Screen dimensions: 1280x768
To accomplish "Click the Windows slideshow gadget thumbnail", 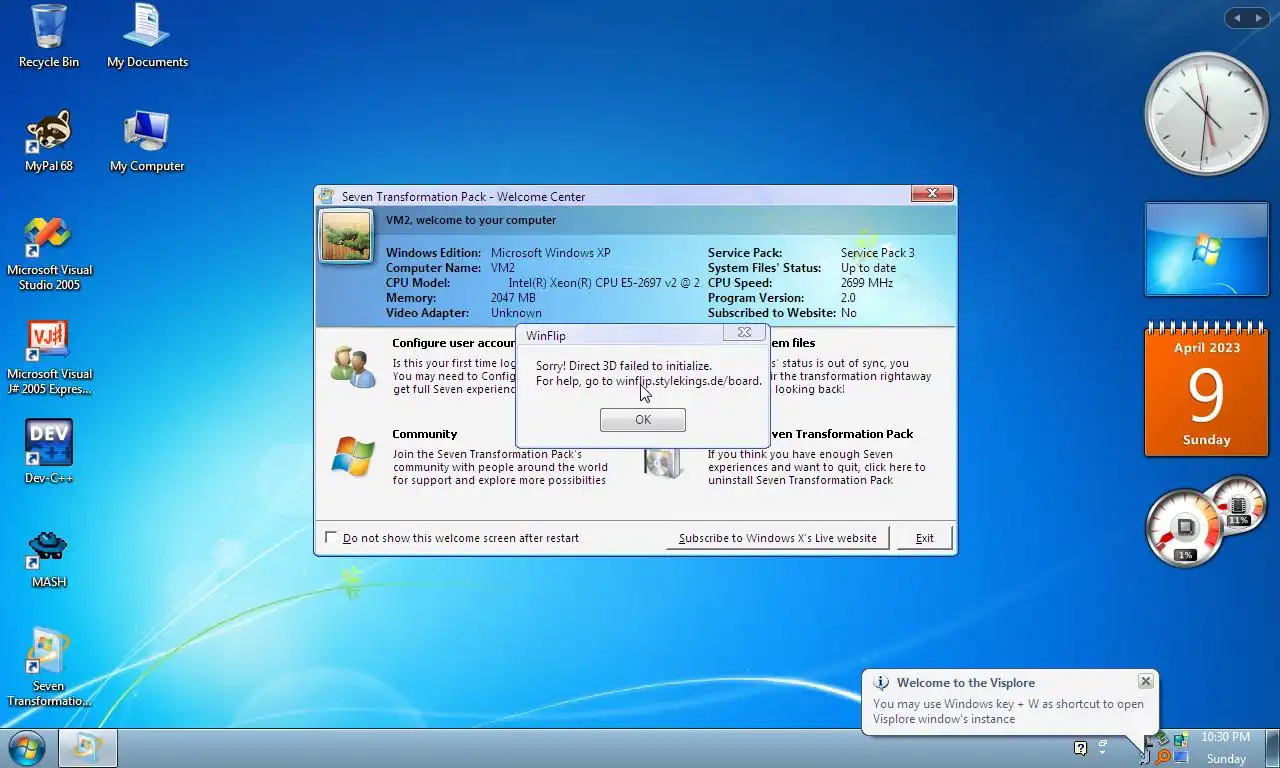I will click(x=1207, y=250).
